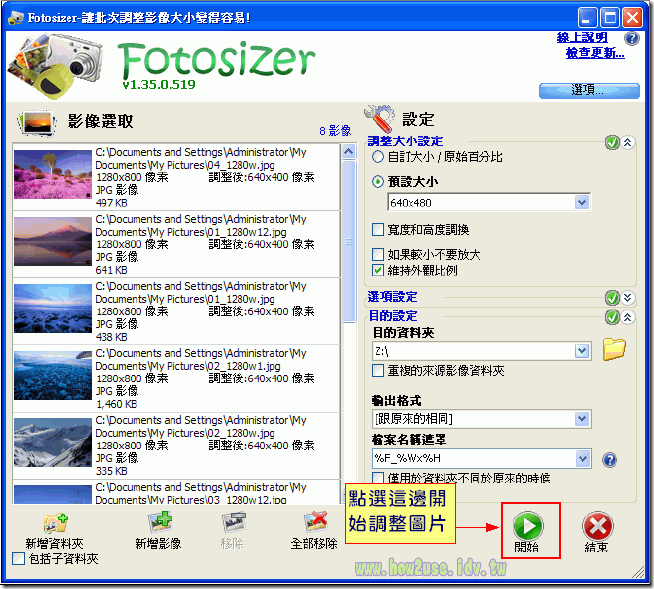The width and height of the screenshot is (654, 589).
Task: Open the %F_%Wx%H filename mask dropdown
Action: [x=582, y=458]
